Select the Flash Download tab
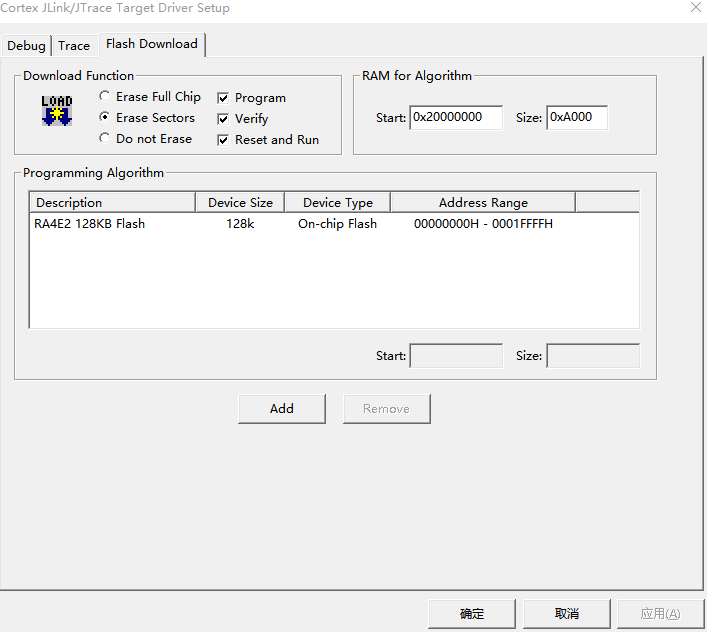707x632 pixels. [152, 44]
